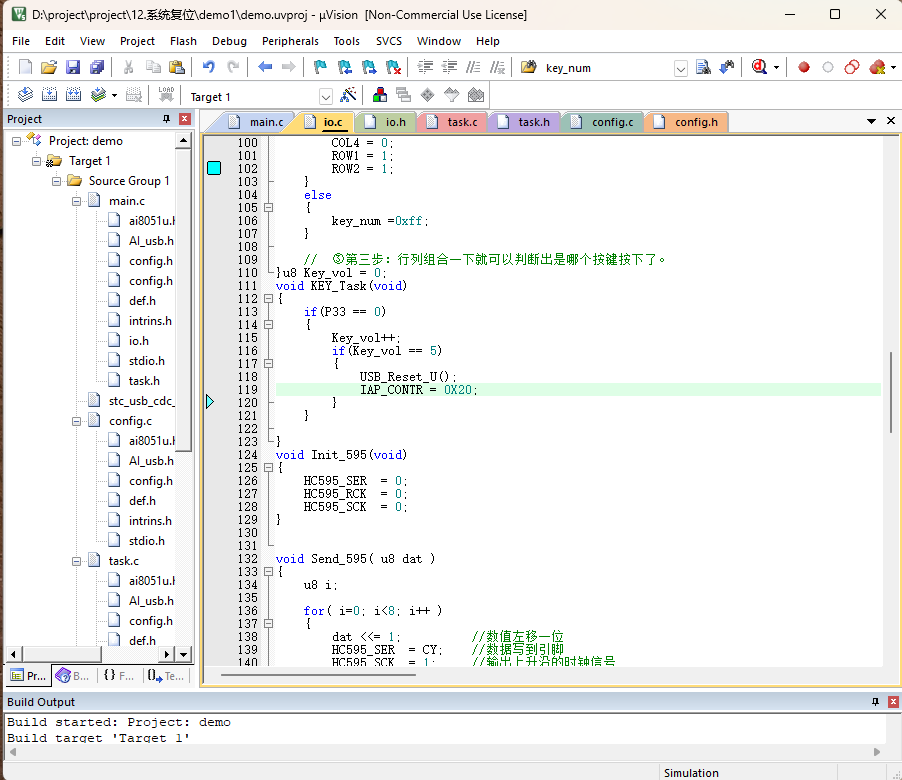The width and height of the screenshot is (902, 780).
Task: Open the Peripherals menu
Action: coord(290,41)
